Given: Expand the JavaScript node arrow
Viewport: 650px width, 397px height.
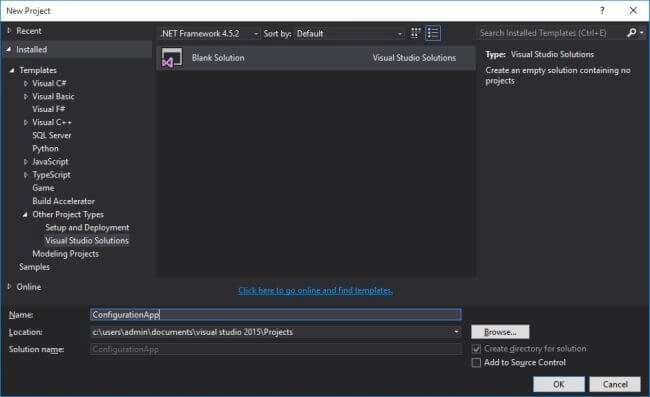Looking at the screenshot, I should (26, 162).
